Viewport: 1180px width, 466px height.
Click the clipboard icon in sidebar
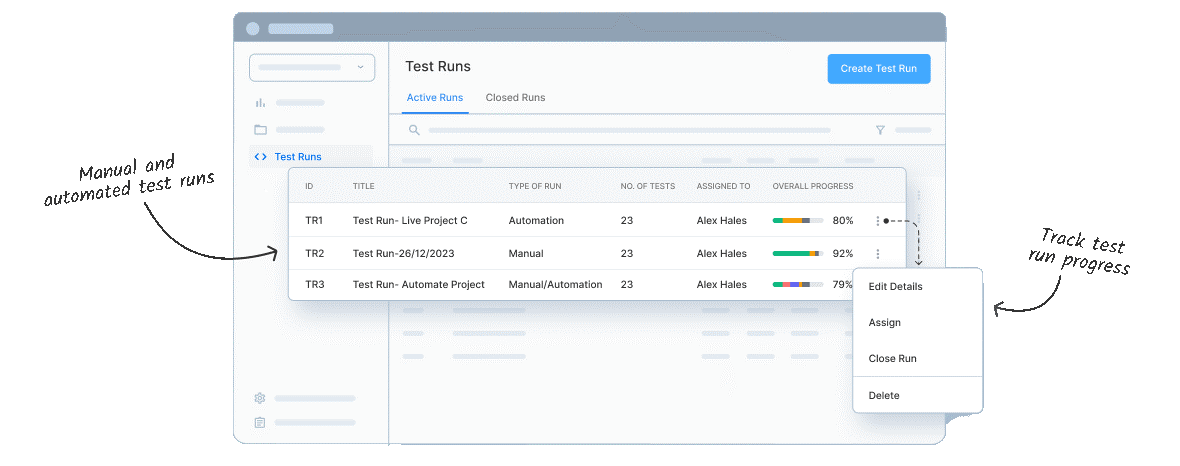click(260, 422)
